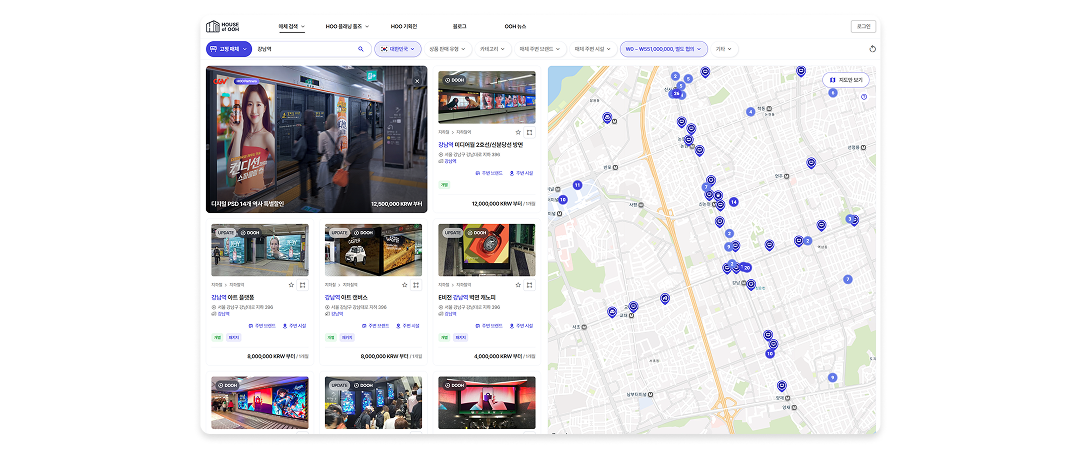Viewport: 1080px width, 450px height.
Task: Click the map cluster marker numbered 35
Action: click(676, 93)
